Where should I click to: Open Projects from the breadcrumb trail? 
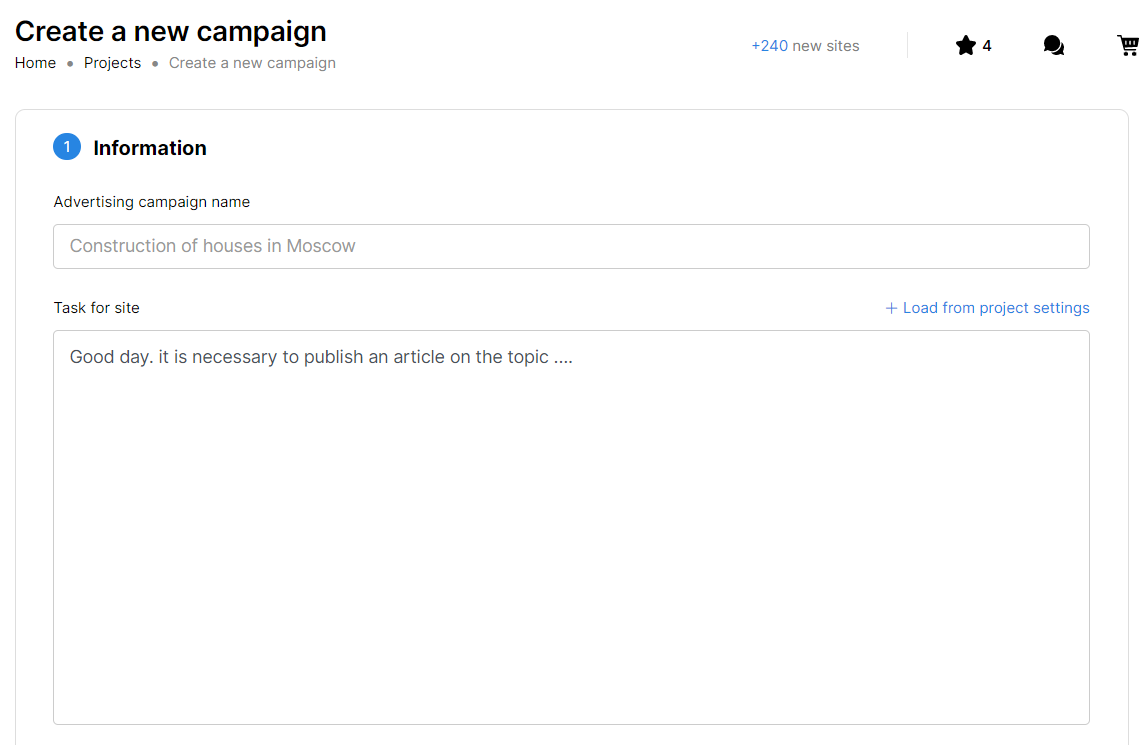click(112, 62)
